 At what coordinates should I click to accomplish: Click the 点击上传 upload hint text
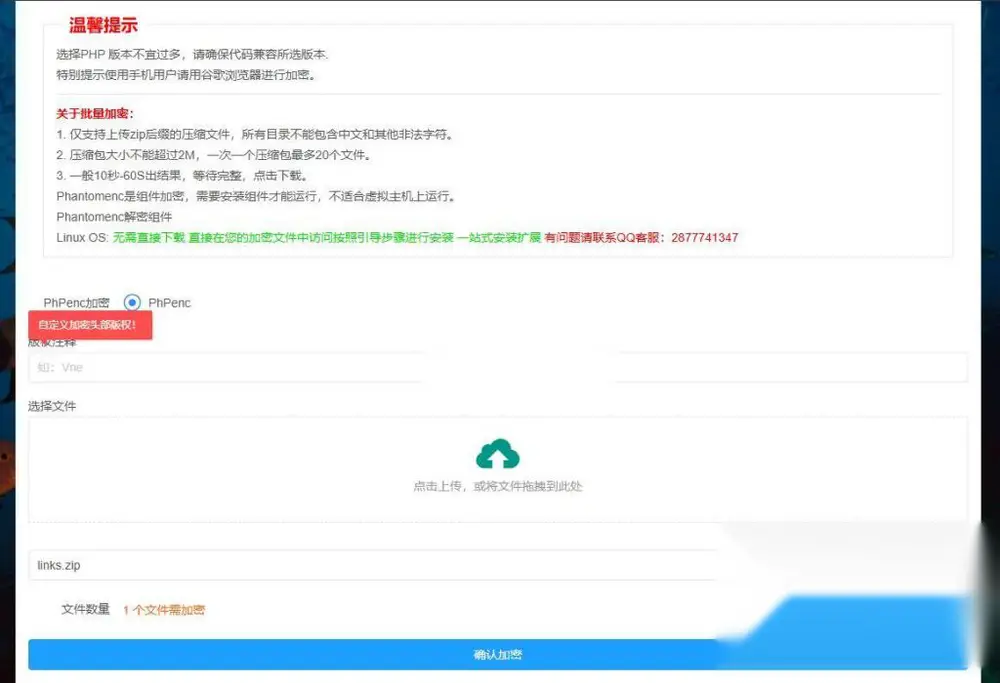[497, 486]
